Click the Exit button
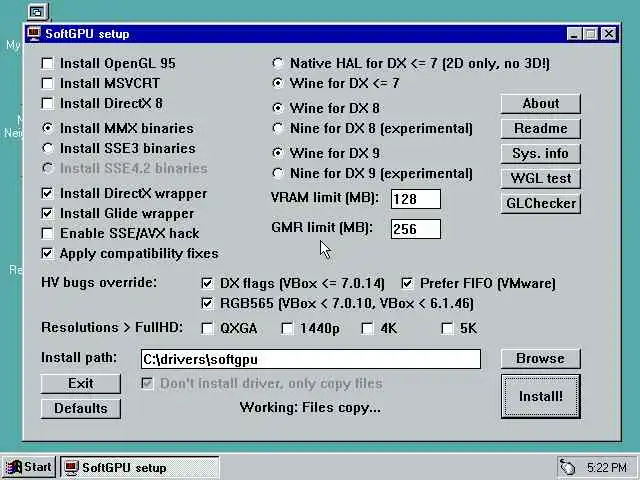 click(81, 384)
